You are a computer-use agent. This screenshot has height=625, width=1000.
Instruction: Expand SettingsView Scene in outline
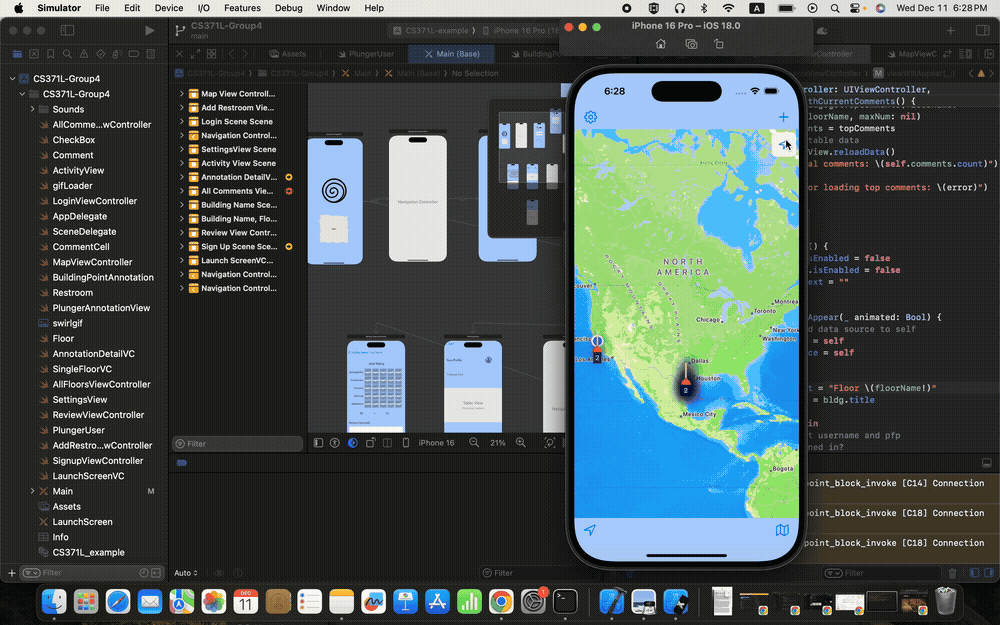tap(181, 149)
